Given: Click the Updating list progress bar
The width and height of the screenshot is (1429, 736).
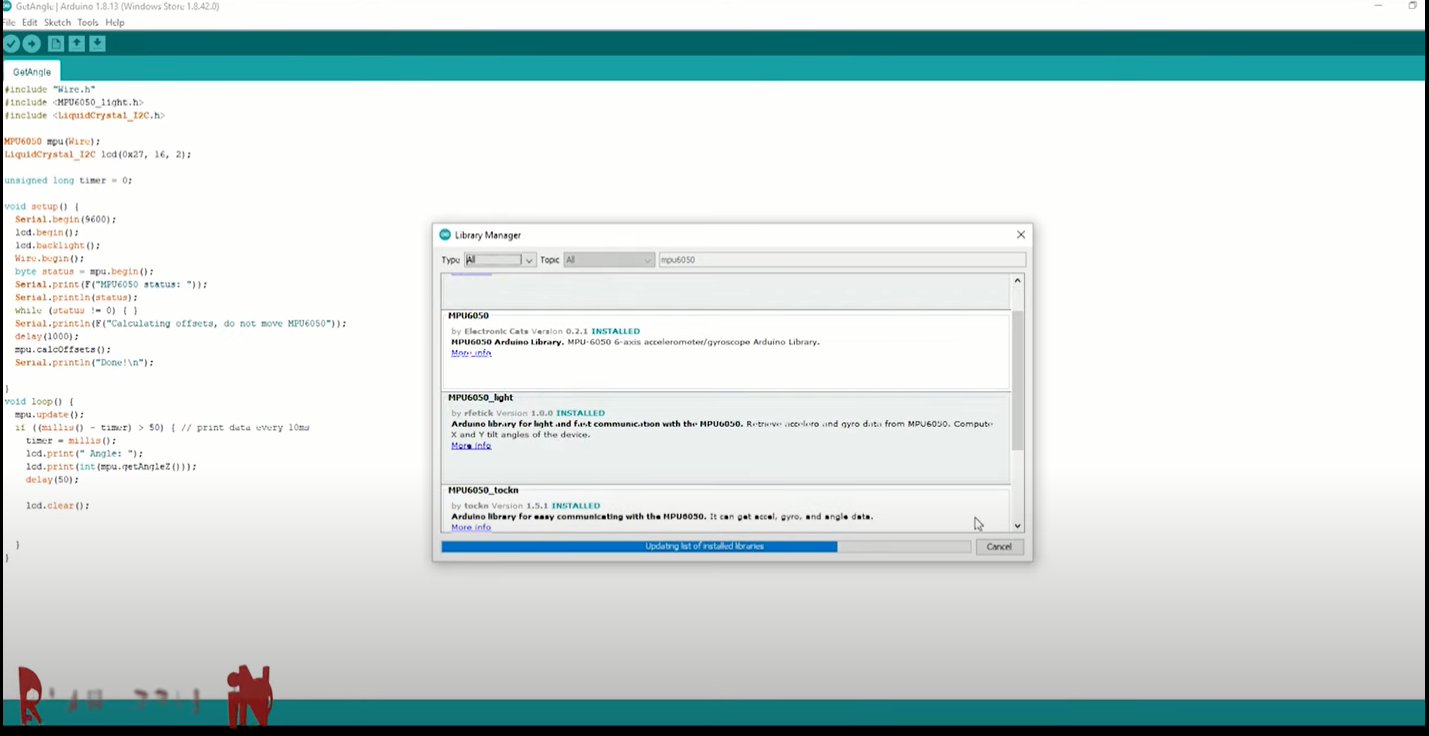Looking at the screenshot, I should click(706, 547).
